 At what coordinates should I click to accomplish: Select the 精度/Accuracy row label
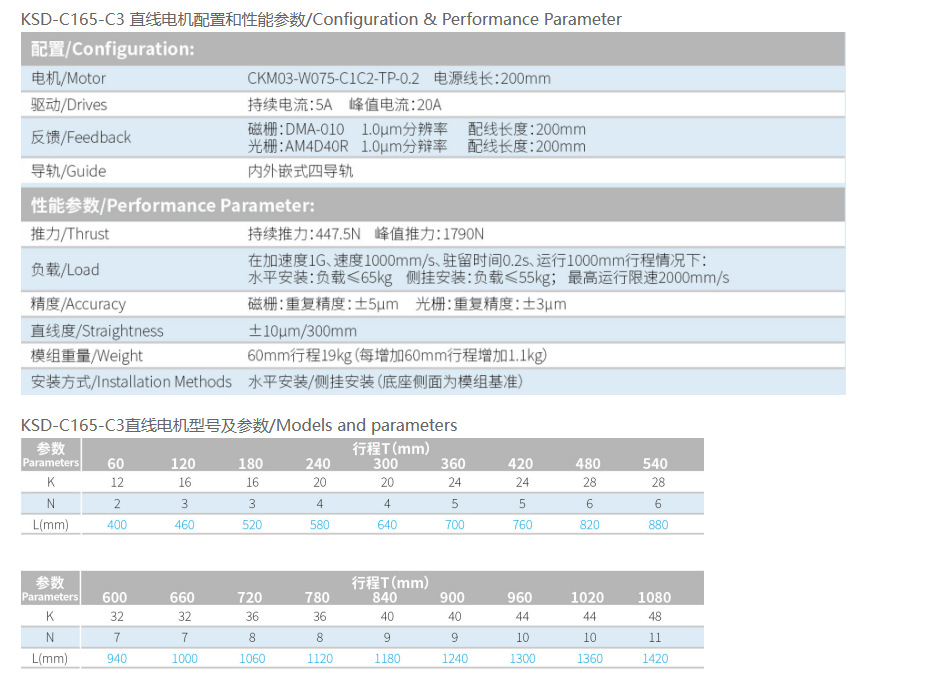(78, 304)
